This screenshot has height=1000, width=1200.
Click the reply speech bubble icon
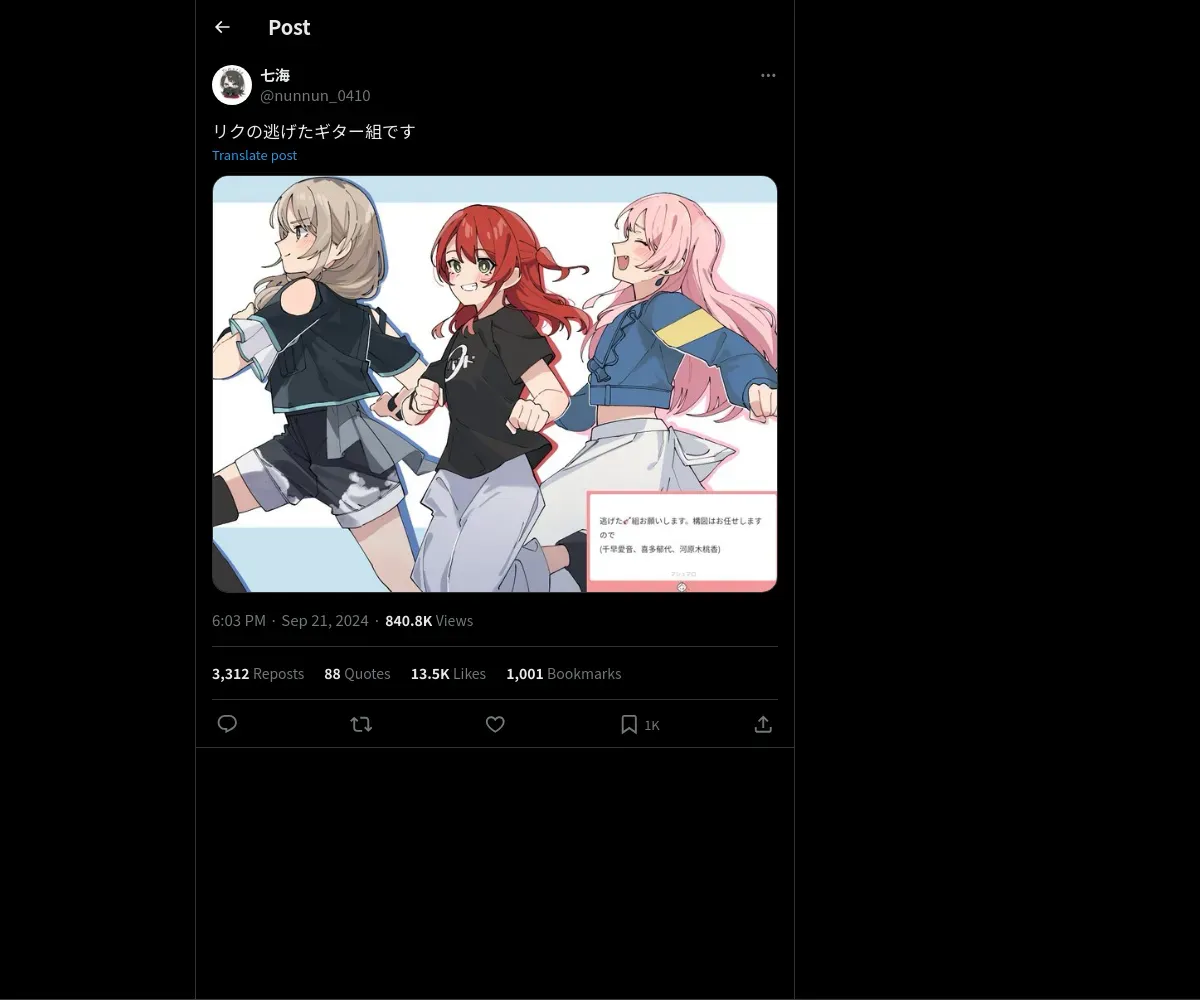227,724
